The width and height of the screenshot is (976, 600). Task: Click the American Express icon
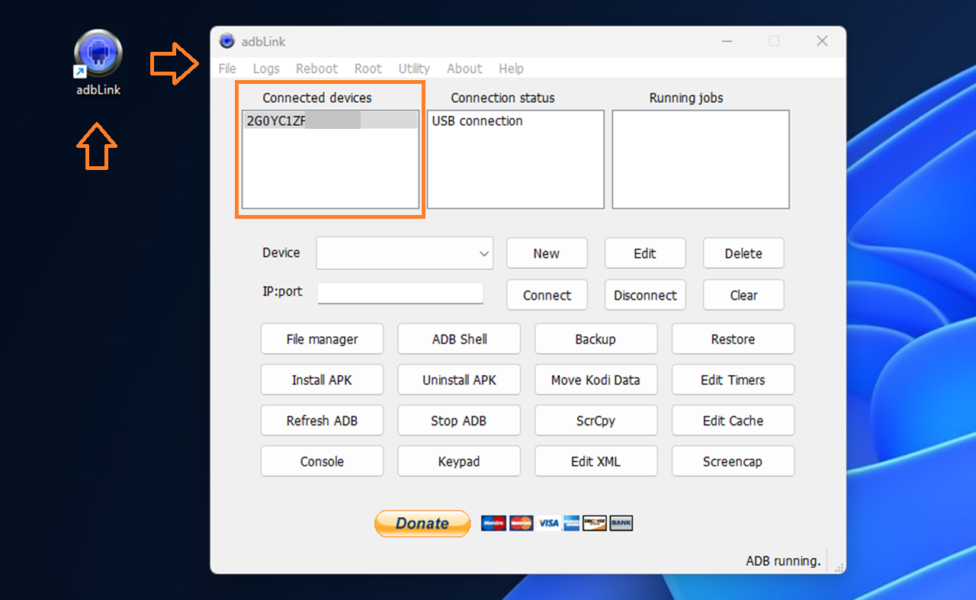[x=571, y=523]
